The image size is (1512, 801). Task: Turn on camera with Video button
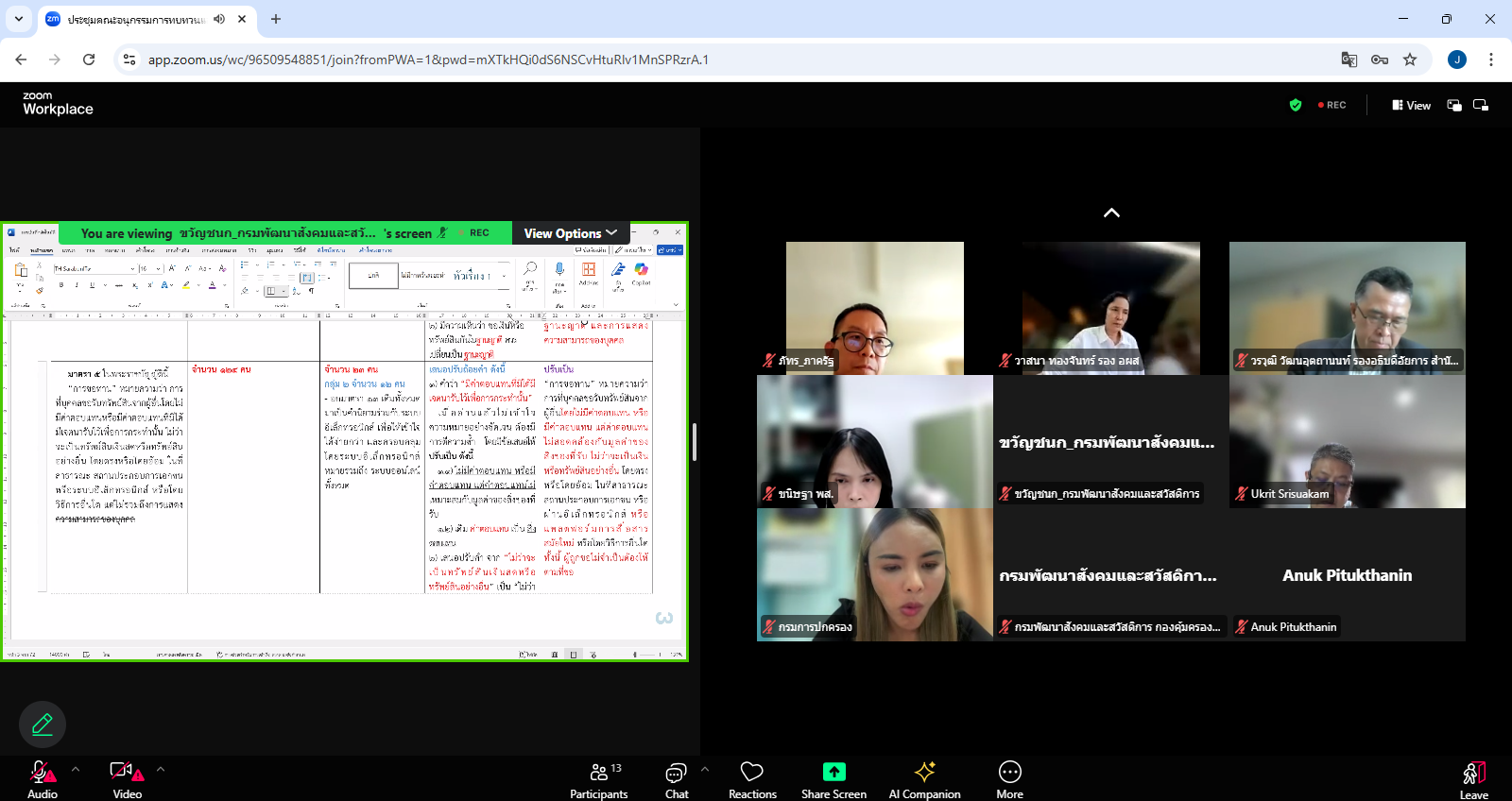[x=125, y=774]
